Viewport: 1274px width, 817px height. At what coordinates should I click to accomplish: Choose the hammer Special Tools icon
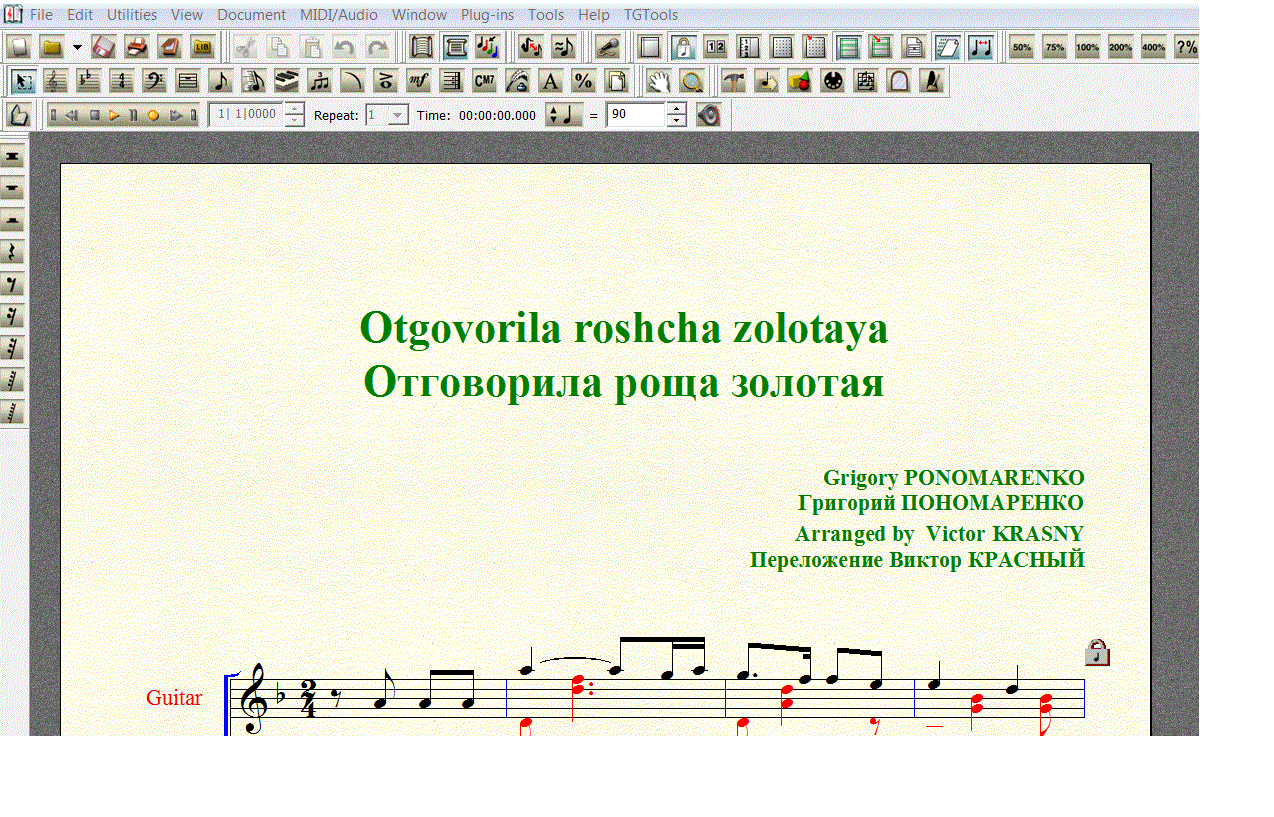point(734,81)
